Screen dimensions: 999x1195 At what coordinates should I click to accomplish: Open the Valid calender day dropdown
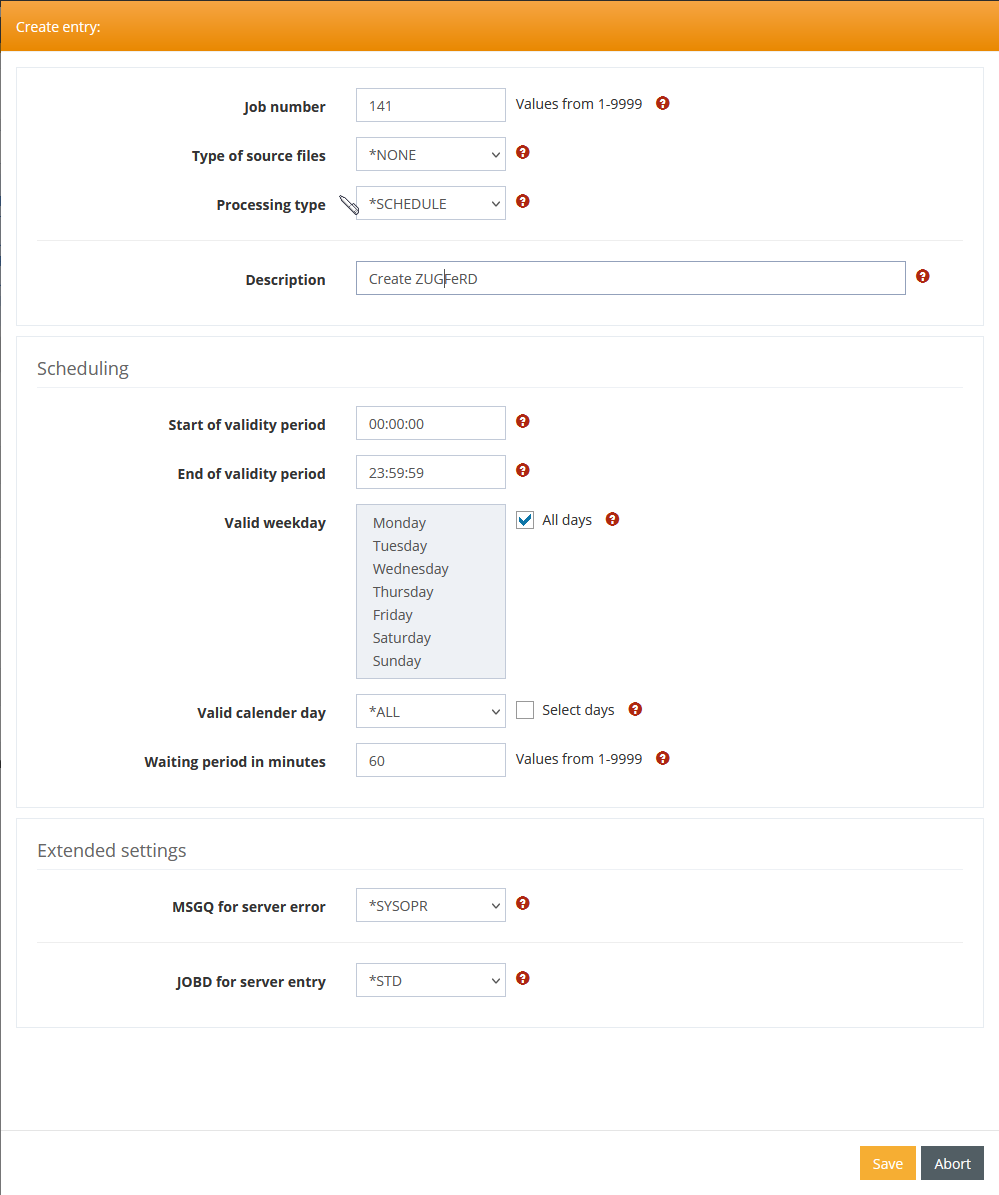pyautogui.click(x=431, y=712)
